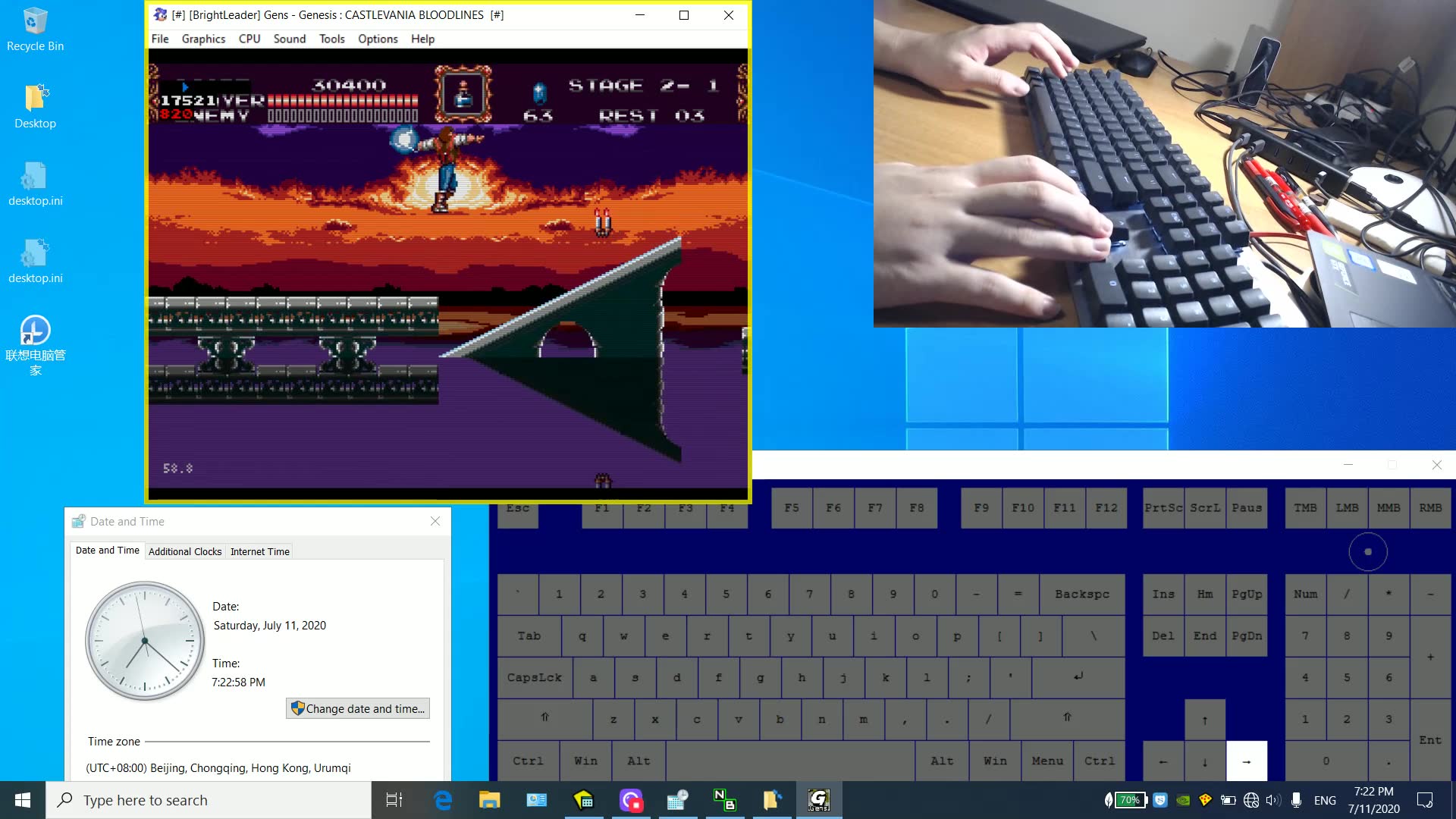
Task: Click the 'Saturday, July 11, 2020' date text
Action: pos(269,625)
